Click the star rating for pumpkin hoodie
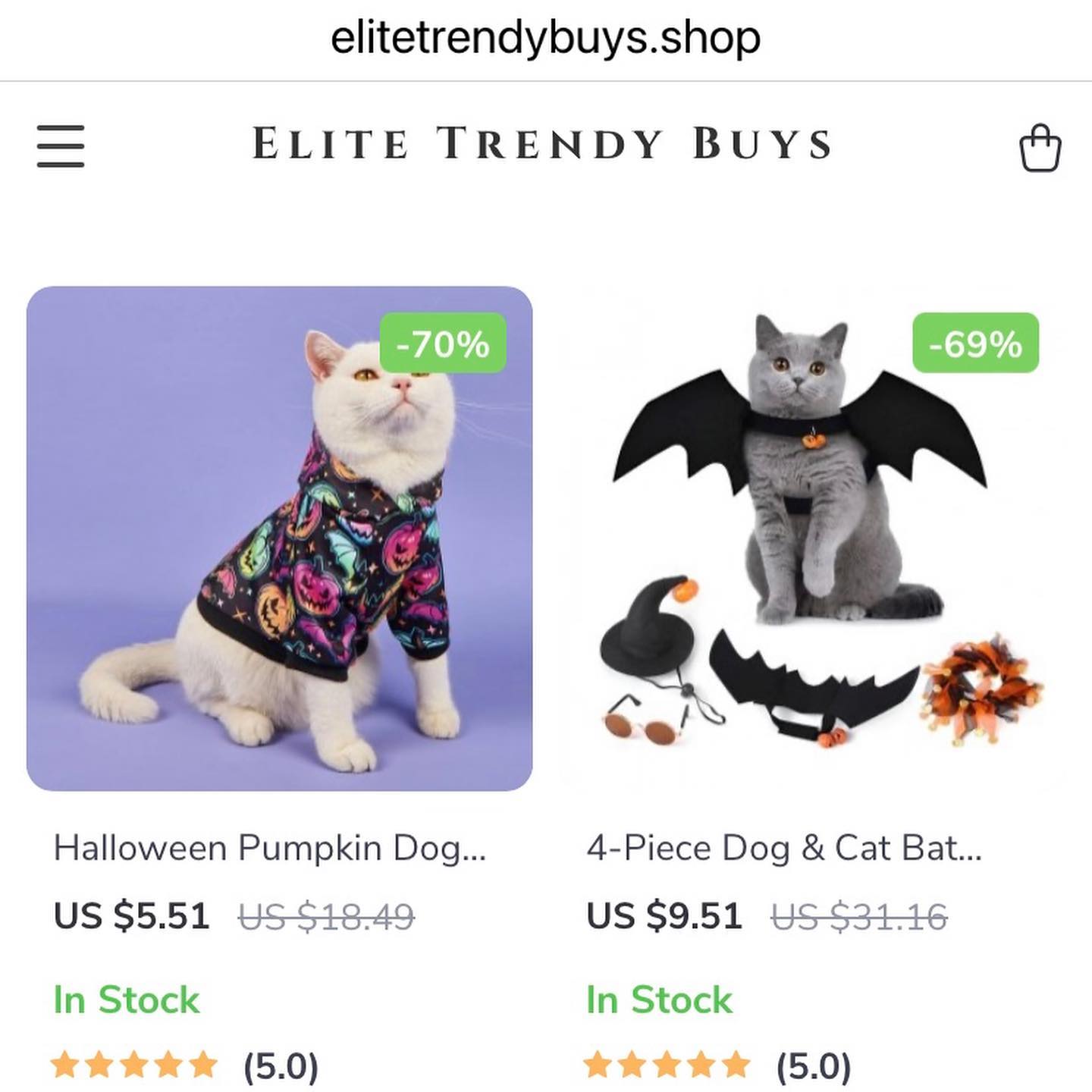Image resolution: width=1092 pixels, height=1092 pixels. click(134, 1065)
